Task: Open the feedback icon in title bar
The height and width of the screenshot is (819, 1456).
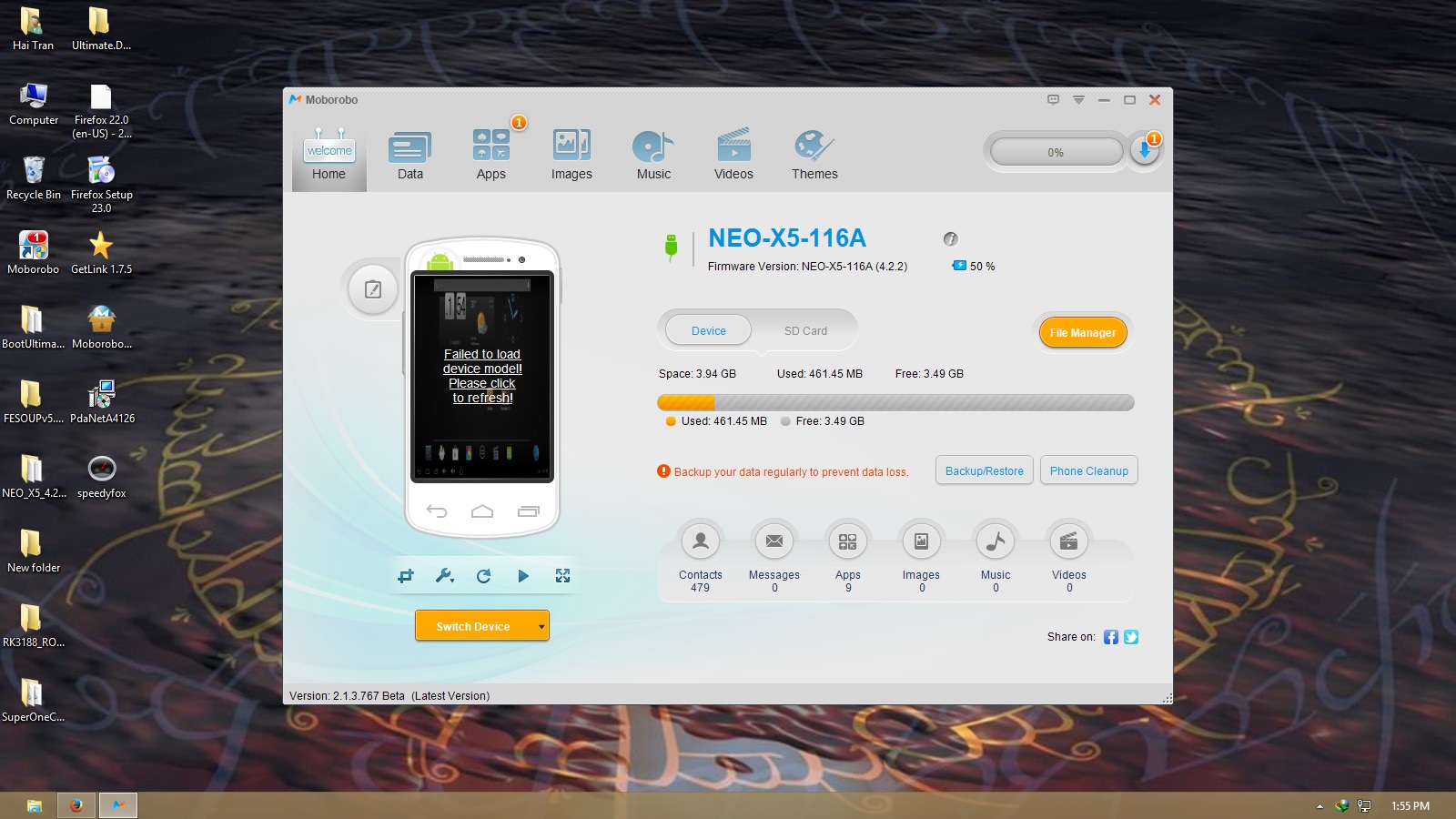Action: (x=1053, y=100)
